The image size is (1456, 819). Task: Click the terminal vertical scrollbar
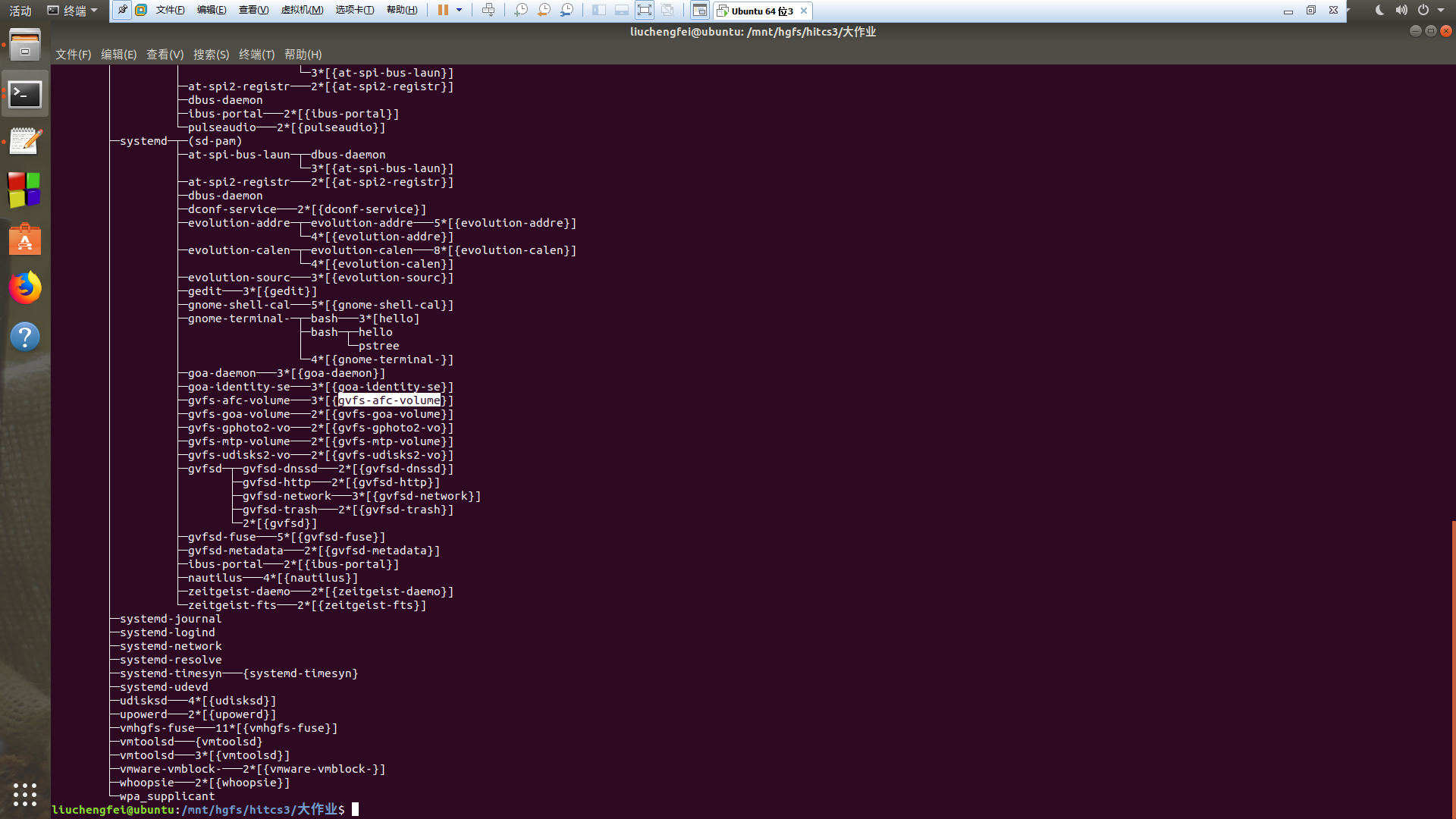(1452, 667)
